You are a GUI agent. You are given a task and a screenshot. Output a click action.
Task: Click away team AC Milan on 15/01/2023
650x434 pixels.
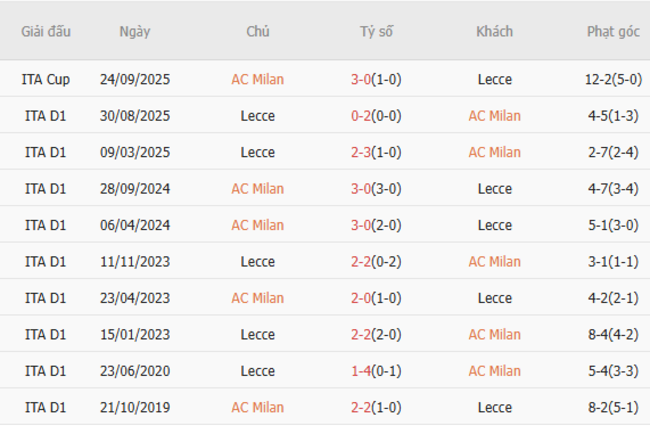pos(494,335)
